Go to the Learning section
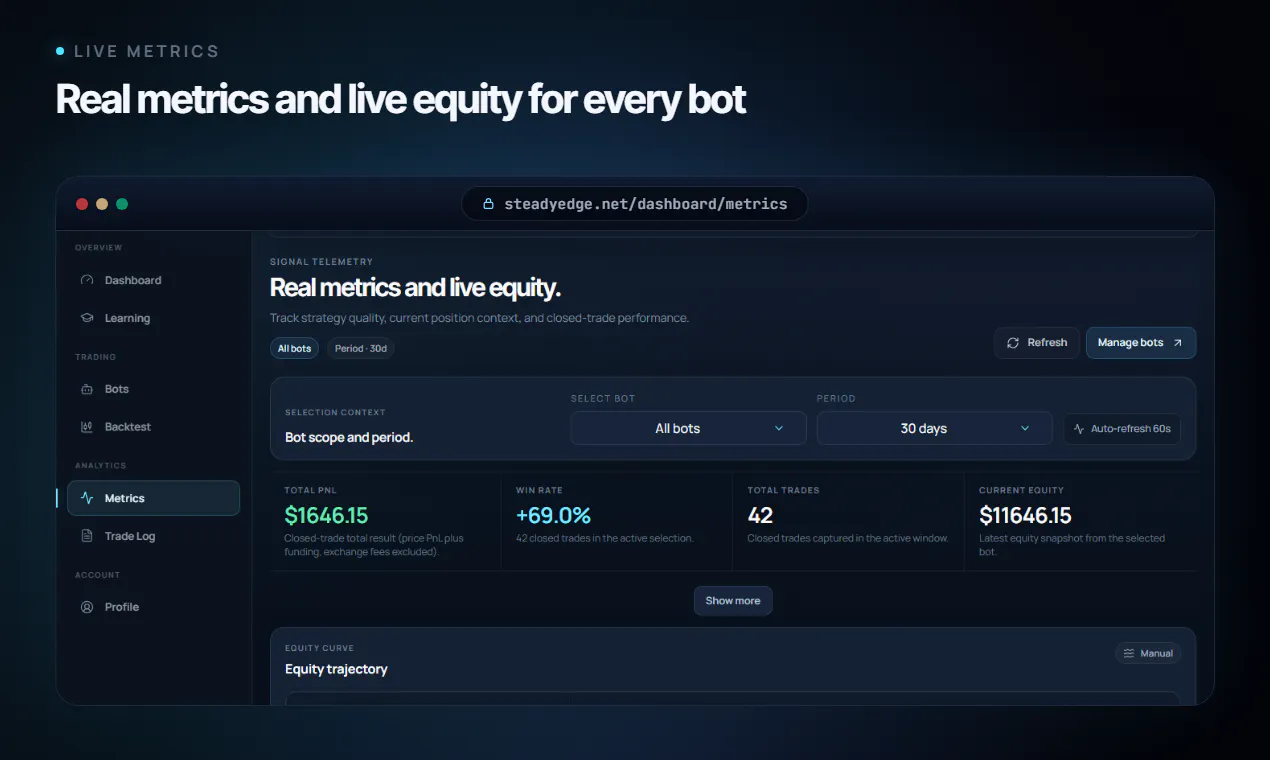This screenshot has width=1270, height=760. pyautogui.click(x=153, y=318)
